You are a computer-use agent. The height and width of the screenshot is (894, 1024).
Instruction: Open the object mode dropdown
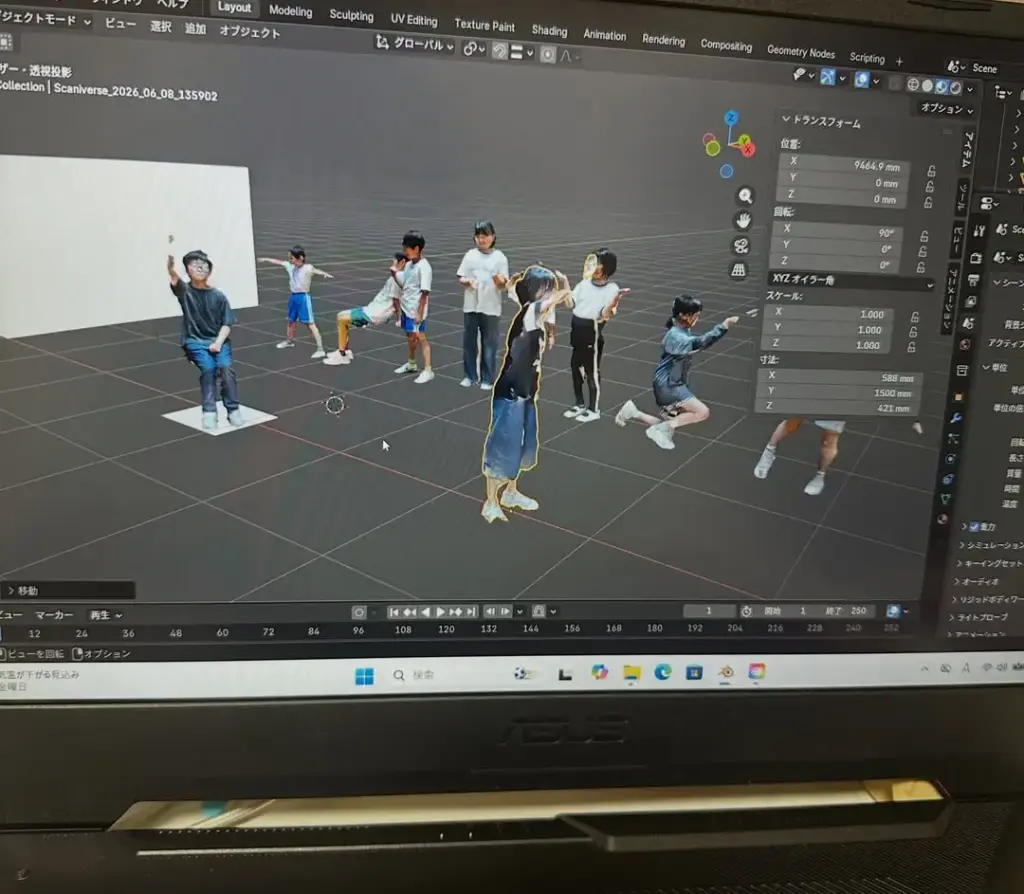(x=44, y=19)
